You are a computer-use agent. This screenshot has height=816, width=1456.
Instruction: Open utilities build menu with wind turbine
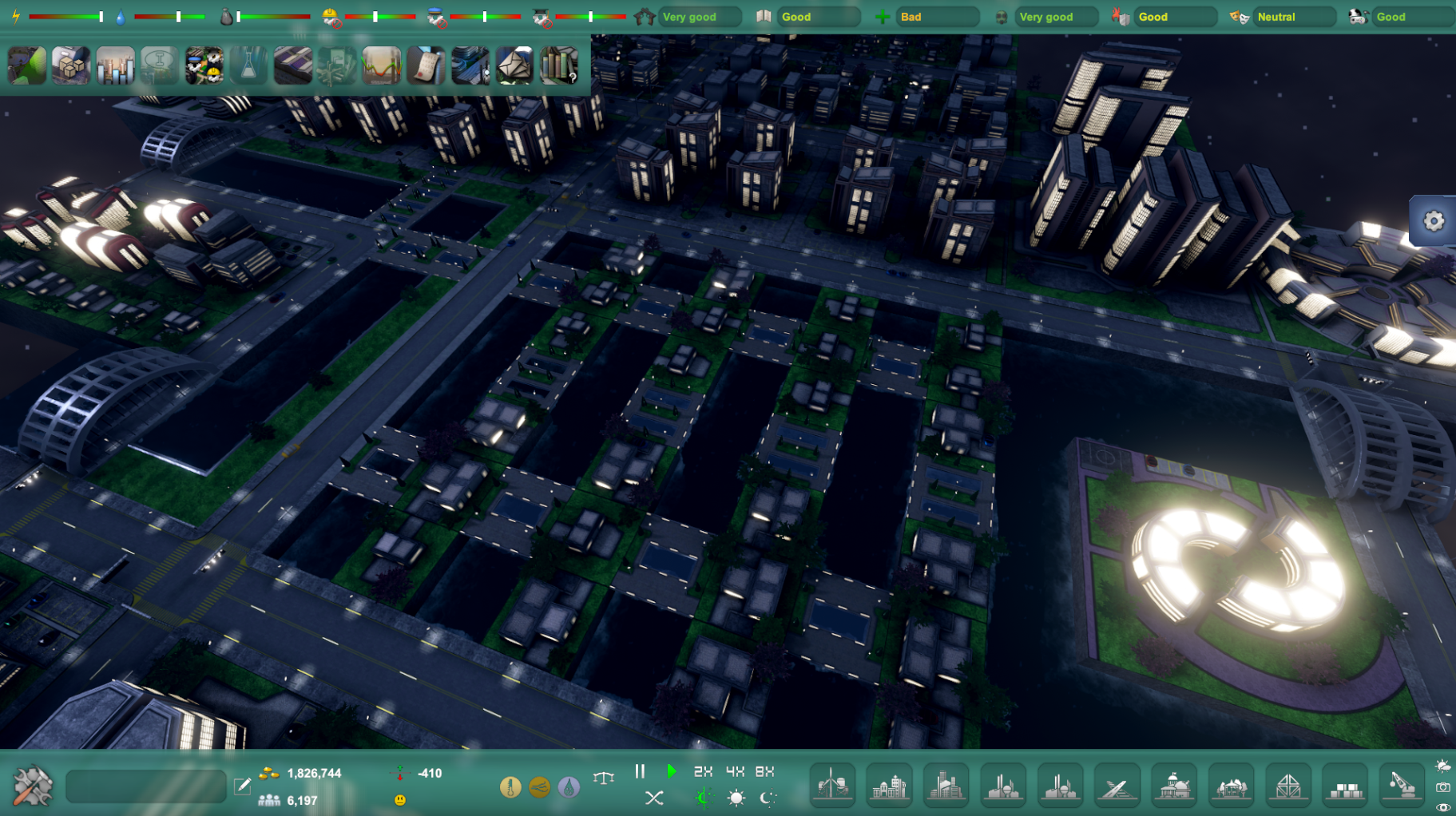(x=833, y=784)
